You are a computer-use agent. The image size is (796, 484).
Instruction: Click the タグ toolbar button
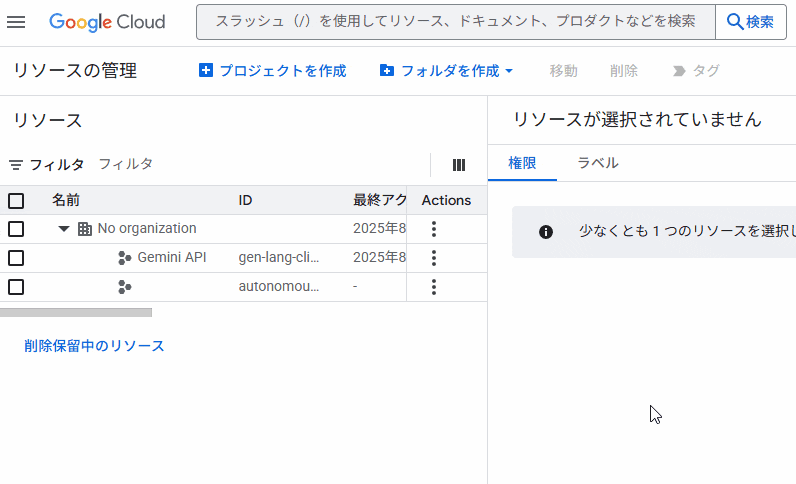pyautogui.click(x=696, y=71)
